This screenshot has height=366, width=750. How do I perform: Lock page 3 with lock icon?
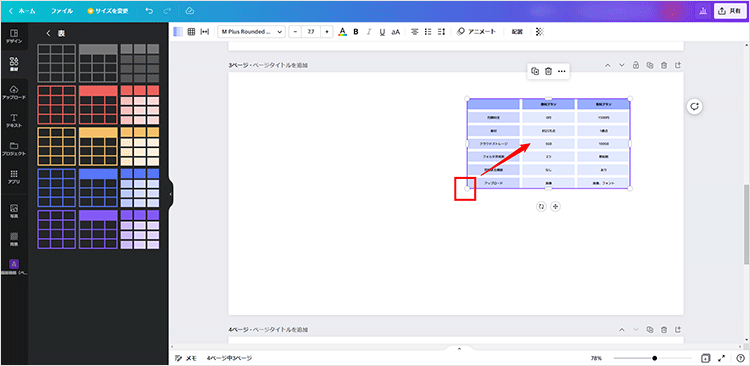pos(636,65)
